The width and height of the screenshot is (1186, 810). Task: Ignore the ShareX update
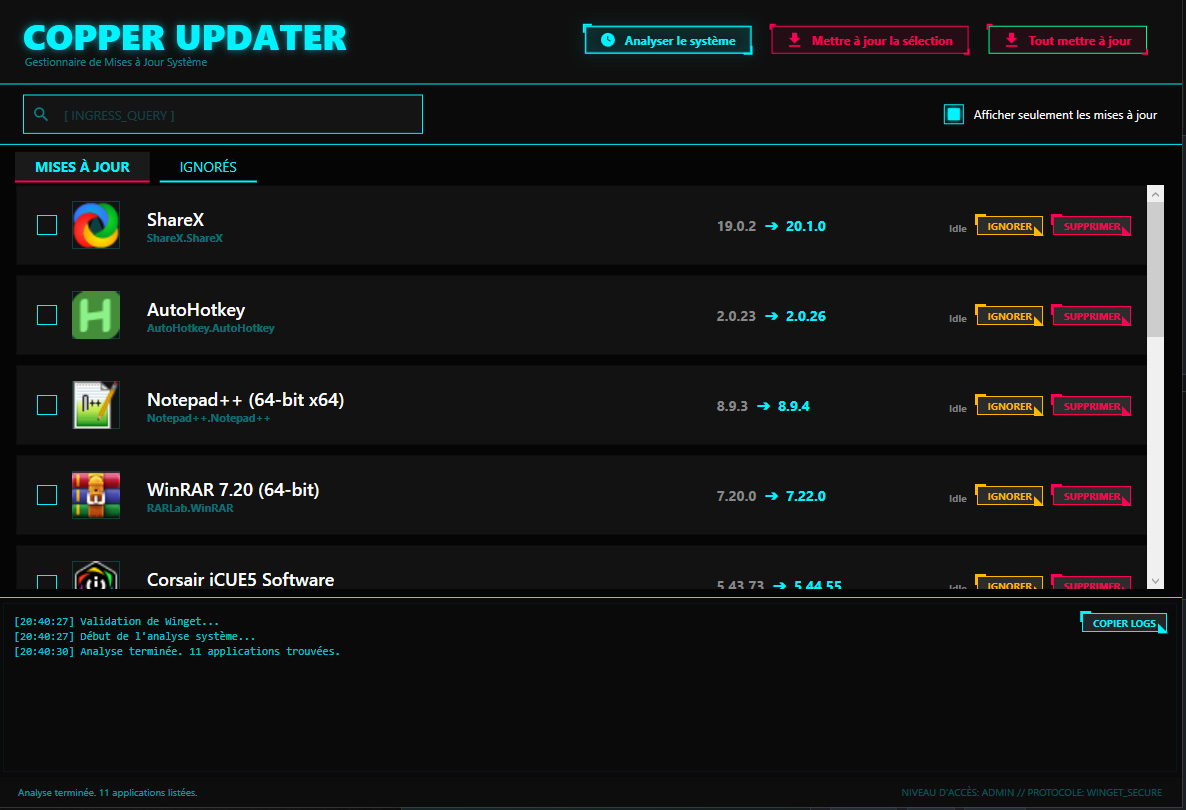pos(1009,226)
